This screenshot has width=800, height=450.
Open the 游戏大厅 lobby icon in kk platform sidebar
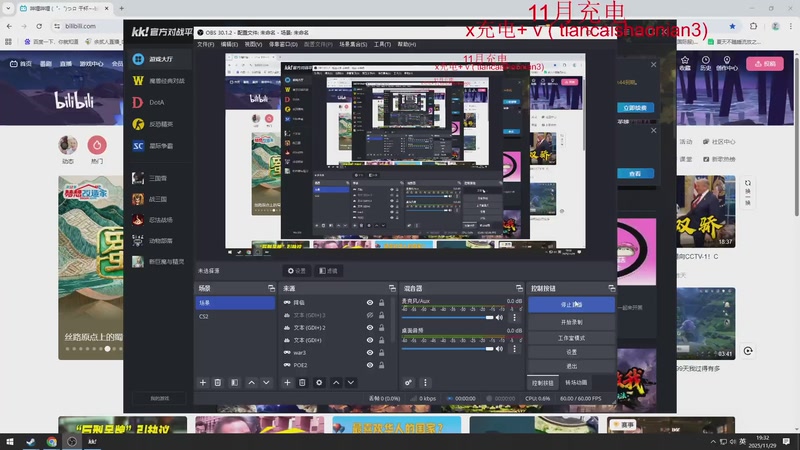(x=138, y=59)
